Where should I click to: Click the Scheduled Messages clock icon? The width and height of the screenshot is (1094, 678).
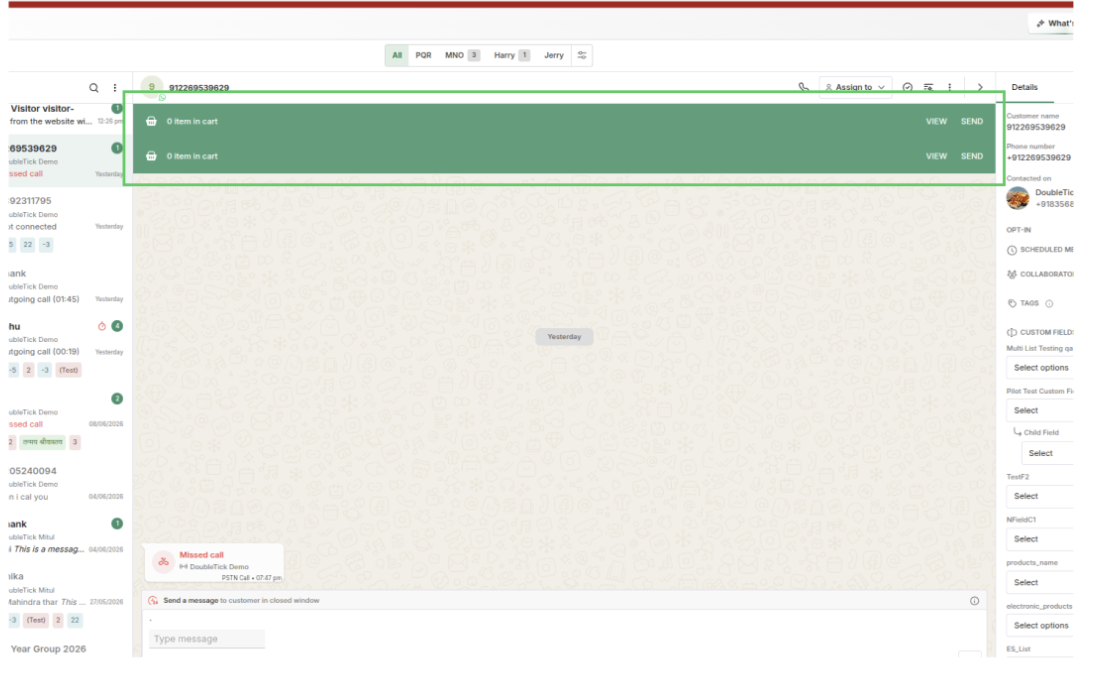pyautogui.click(x=1012, y=250)
